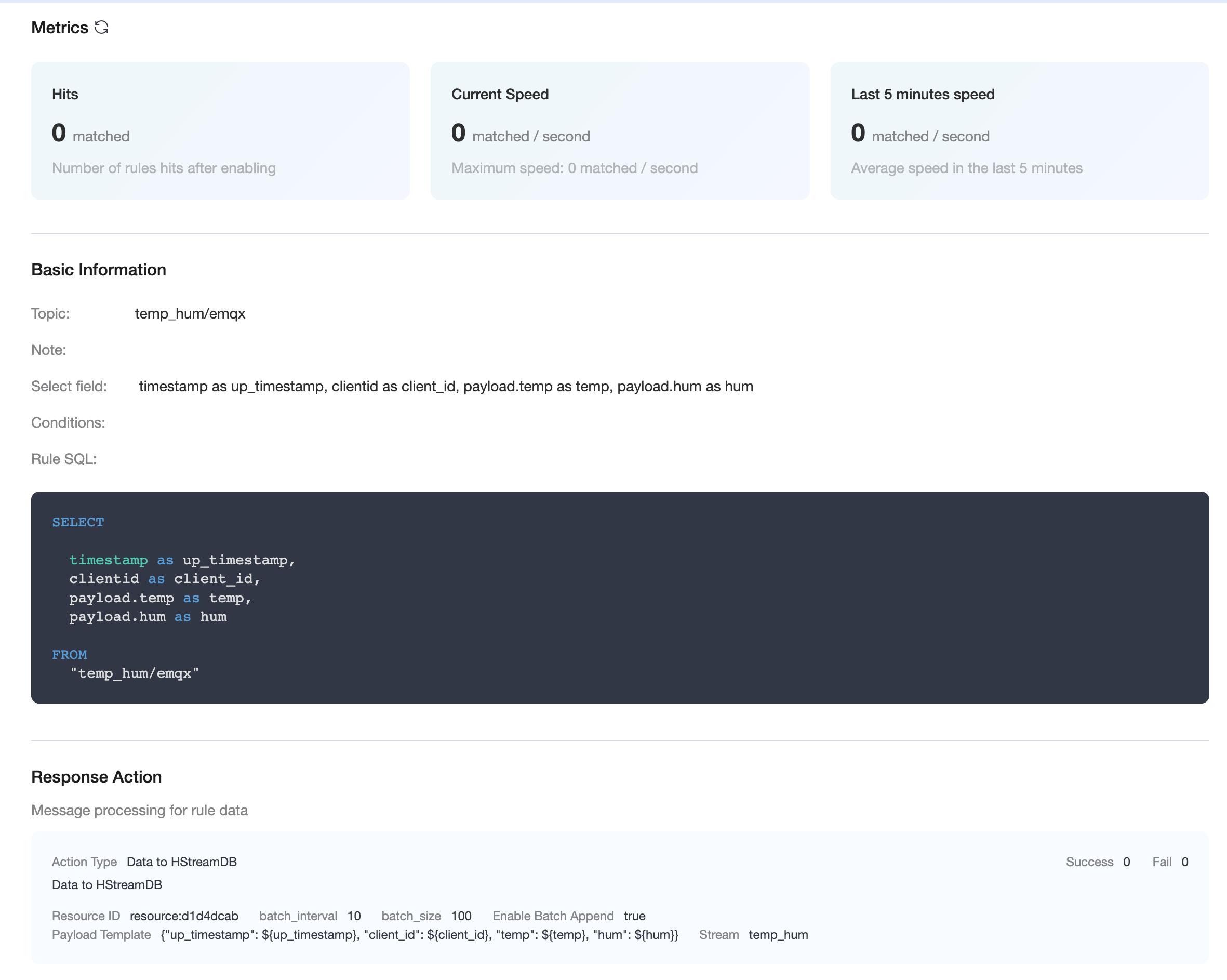Image resolution: width=1227 pixels, height=980 pixels.
Task: Click the Hits metric card
Action: pyautogui.click(x=220, y=131)
